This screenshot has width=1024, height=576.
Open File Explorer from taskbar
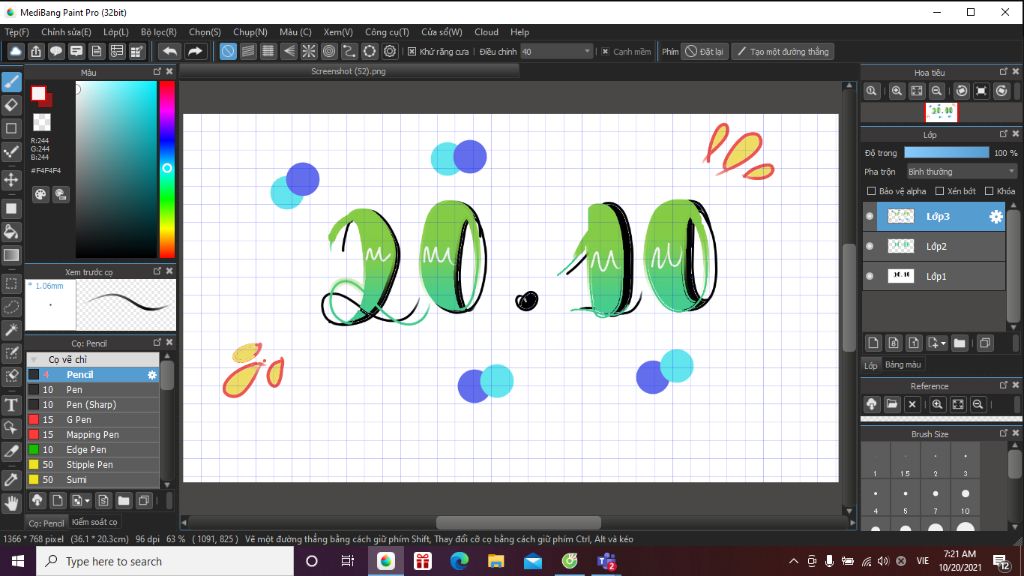pyautogui.click(x=496, y=561)
